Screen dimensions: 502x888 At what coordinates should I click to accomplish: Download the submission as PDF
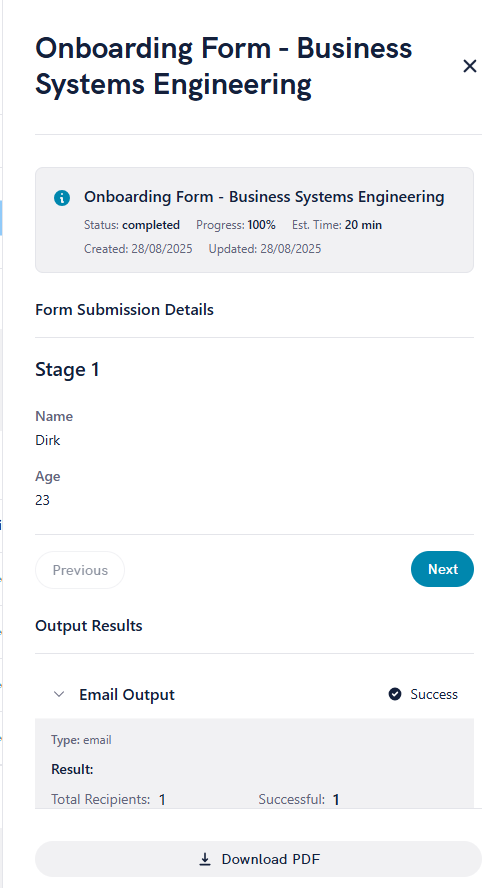pos(258,859)
